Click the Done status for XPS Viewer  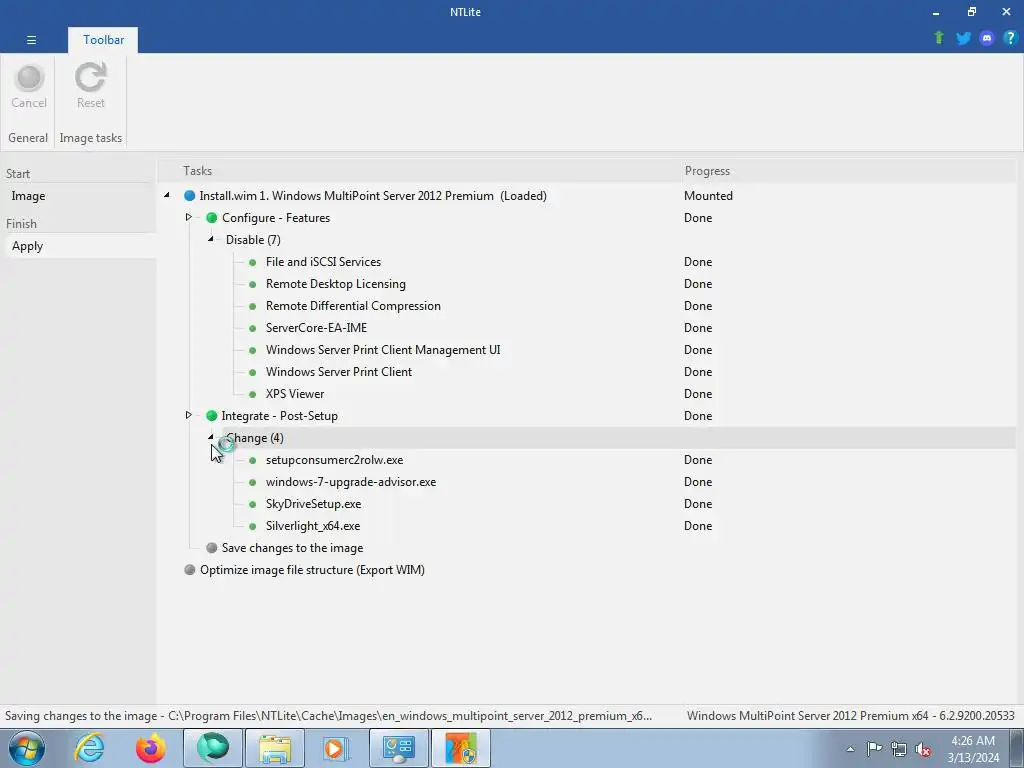697,394
